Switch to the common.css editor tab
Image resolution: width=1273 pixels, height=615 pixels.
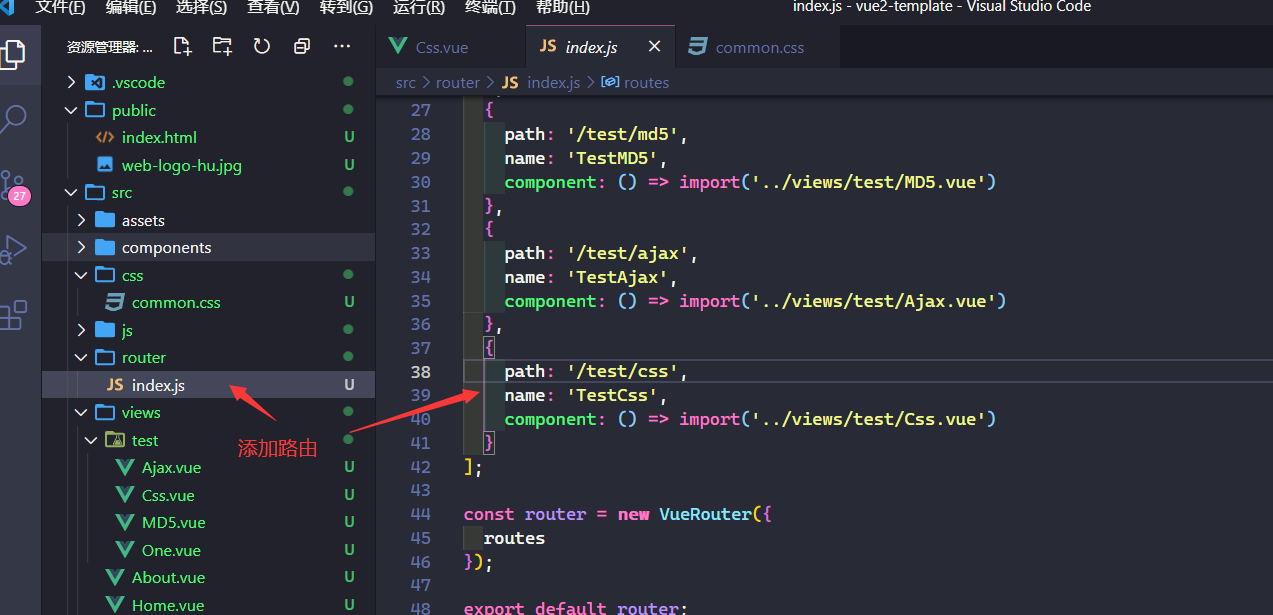[759, 47]
